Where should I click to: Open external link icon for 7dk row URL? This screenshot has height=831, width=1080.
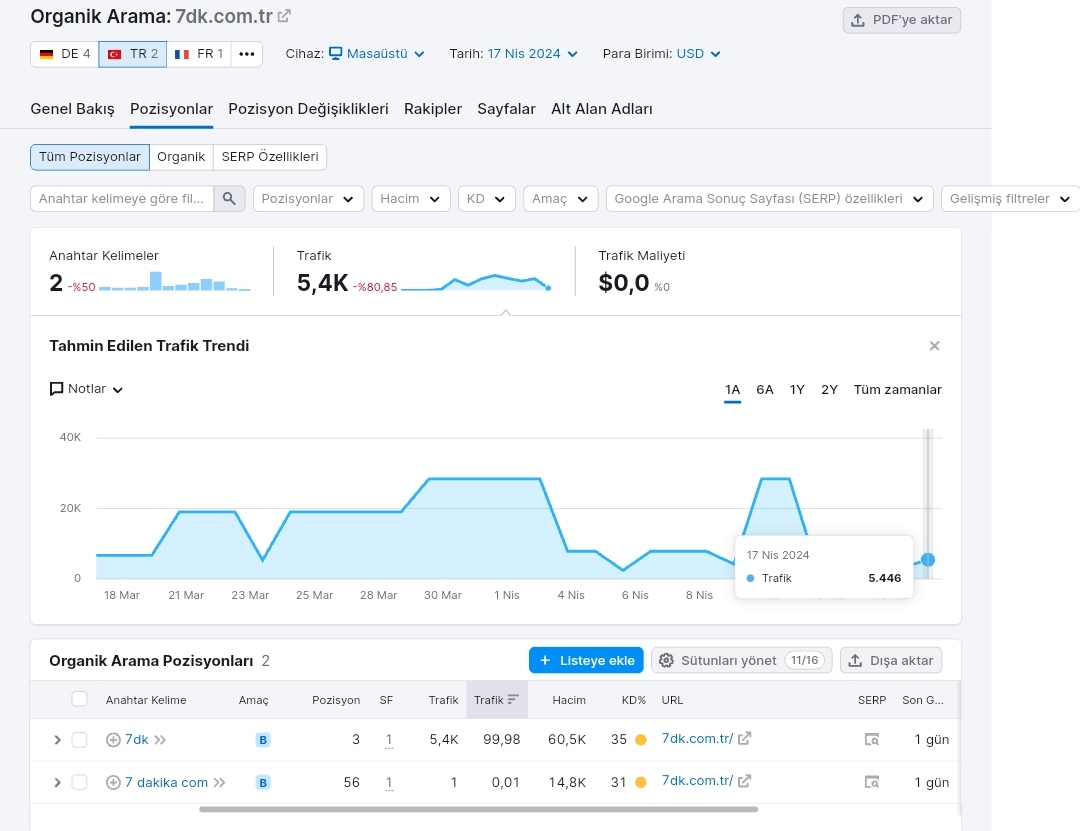[x=744, y=739]
